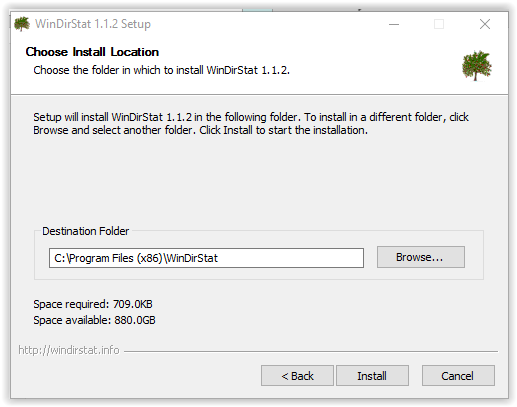Close the setup window

[485, 24]
